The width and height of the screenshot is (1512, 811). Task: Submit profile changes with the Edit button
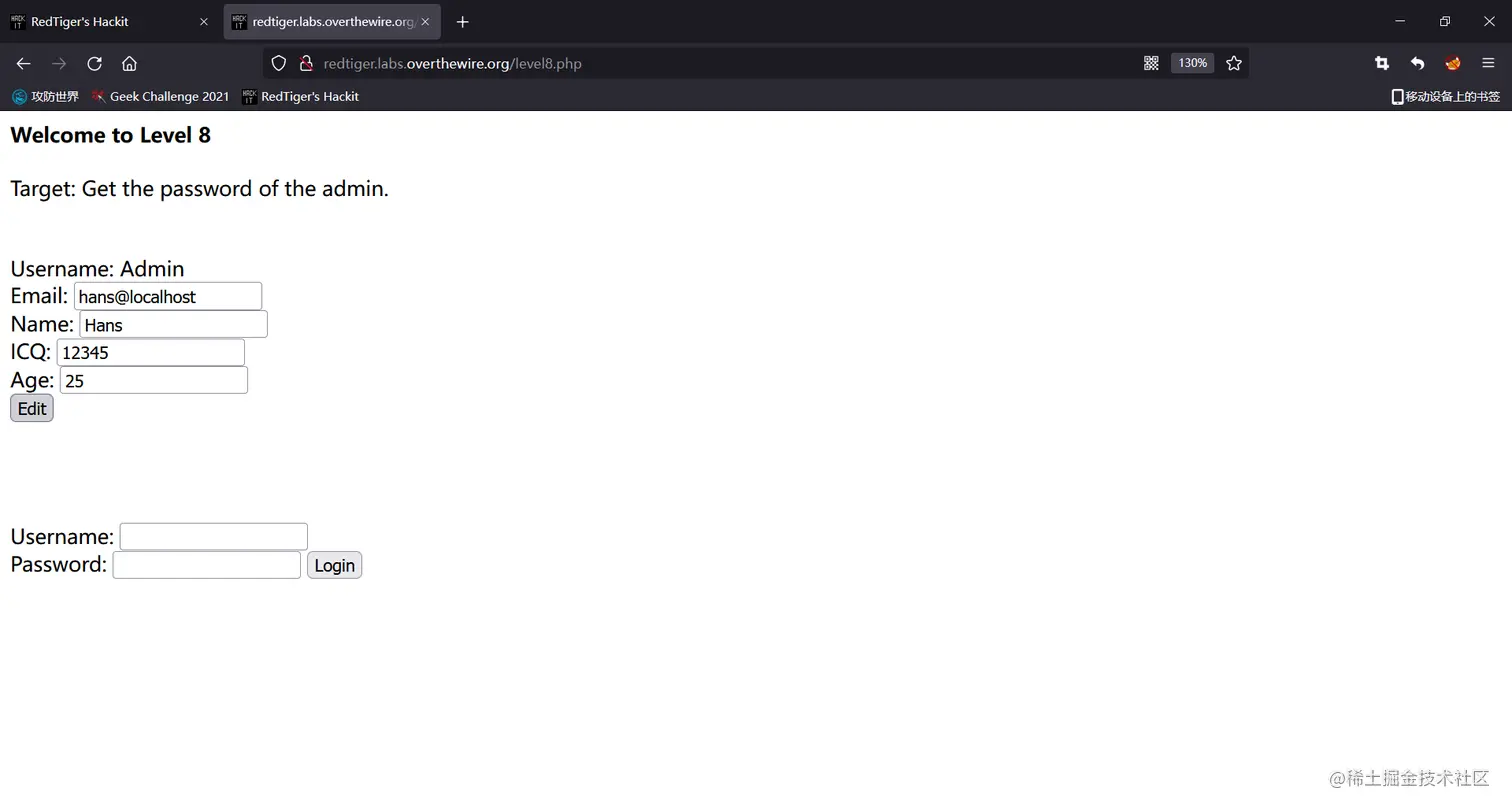(32, 408)
